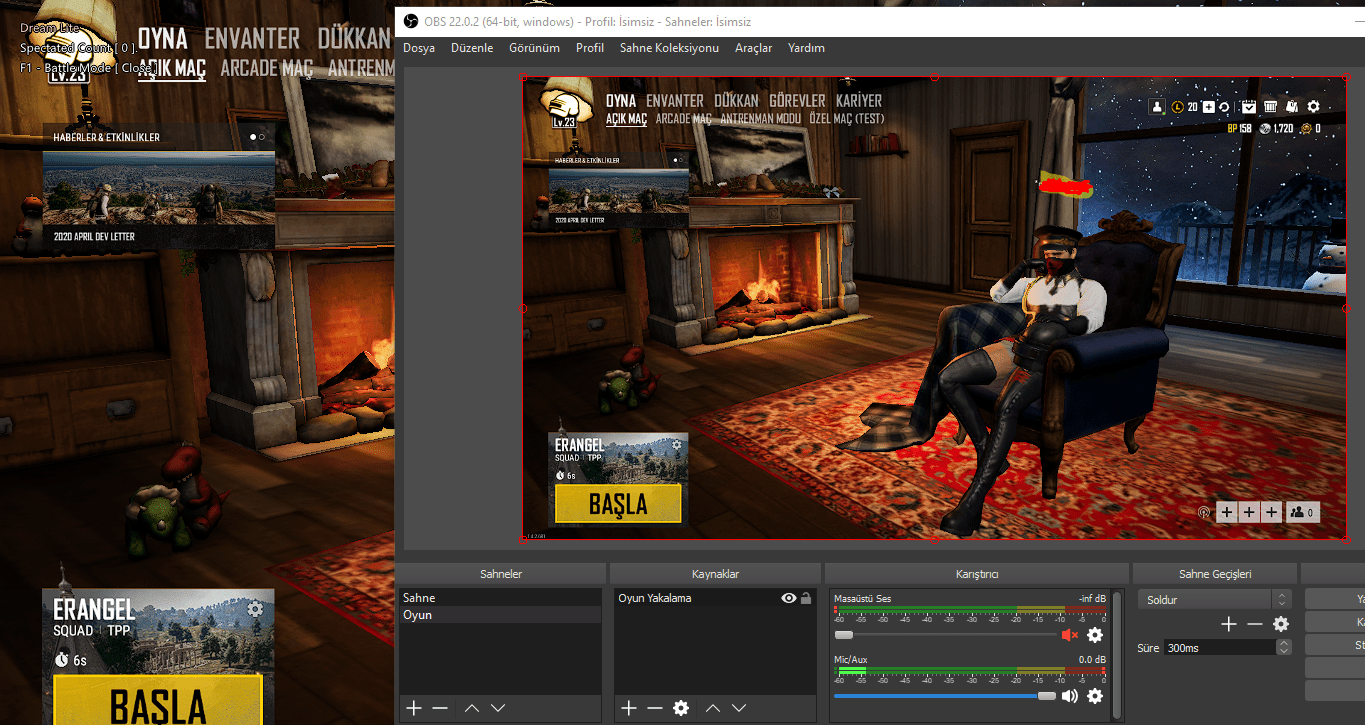Select ENVANTER tab in OBS preview
This screenshot has height=725, width=1365.
(x=675, y=101)
